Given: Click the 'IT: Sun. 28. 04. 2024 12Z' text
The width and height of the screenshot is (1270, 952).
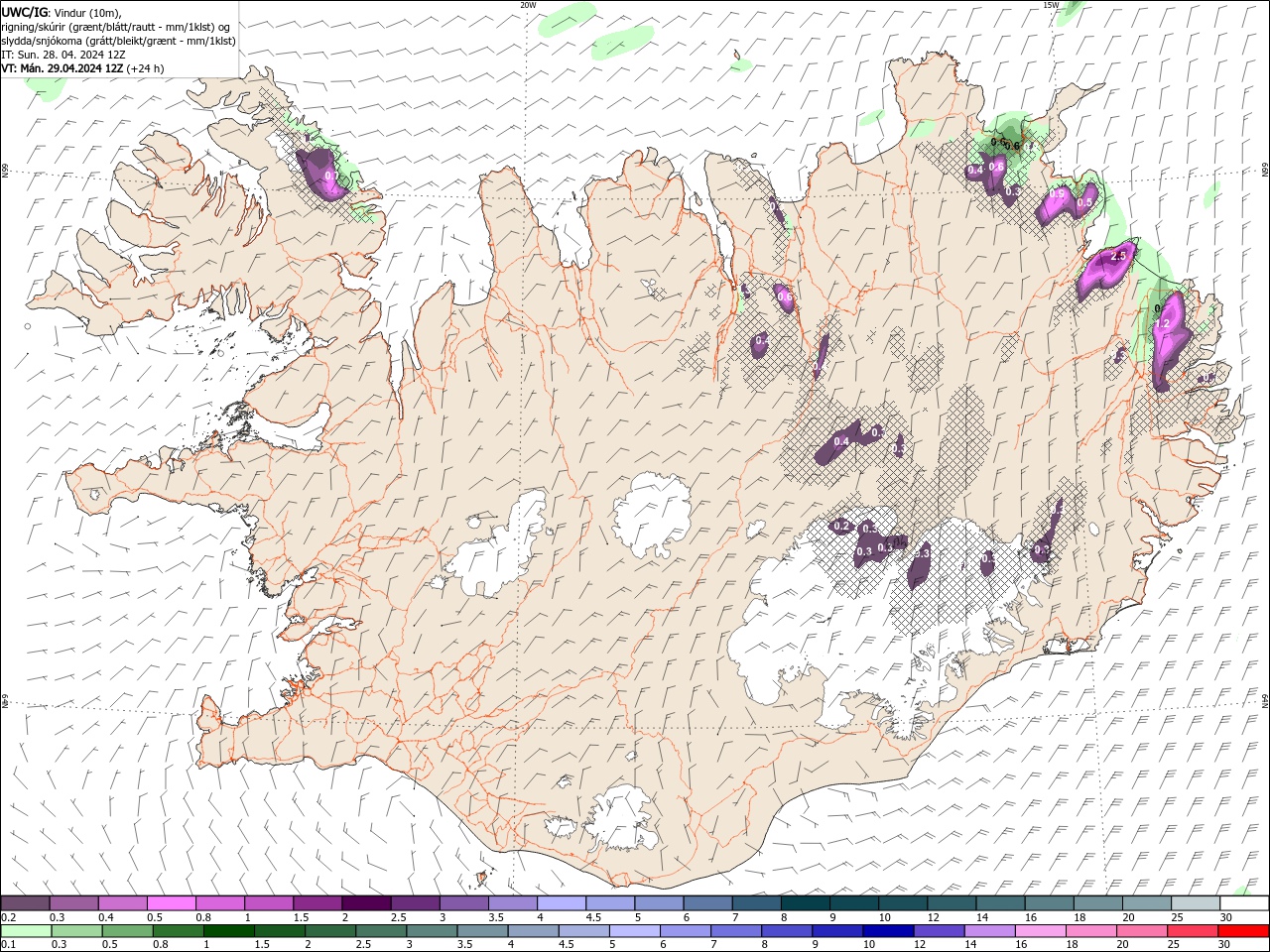Looking at the screenshot, I should (63, 55).
